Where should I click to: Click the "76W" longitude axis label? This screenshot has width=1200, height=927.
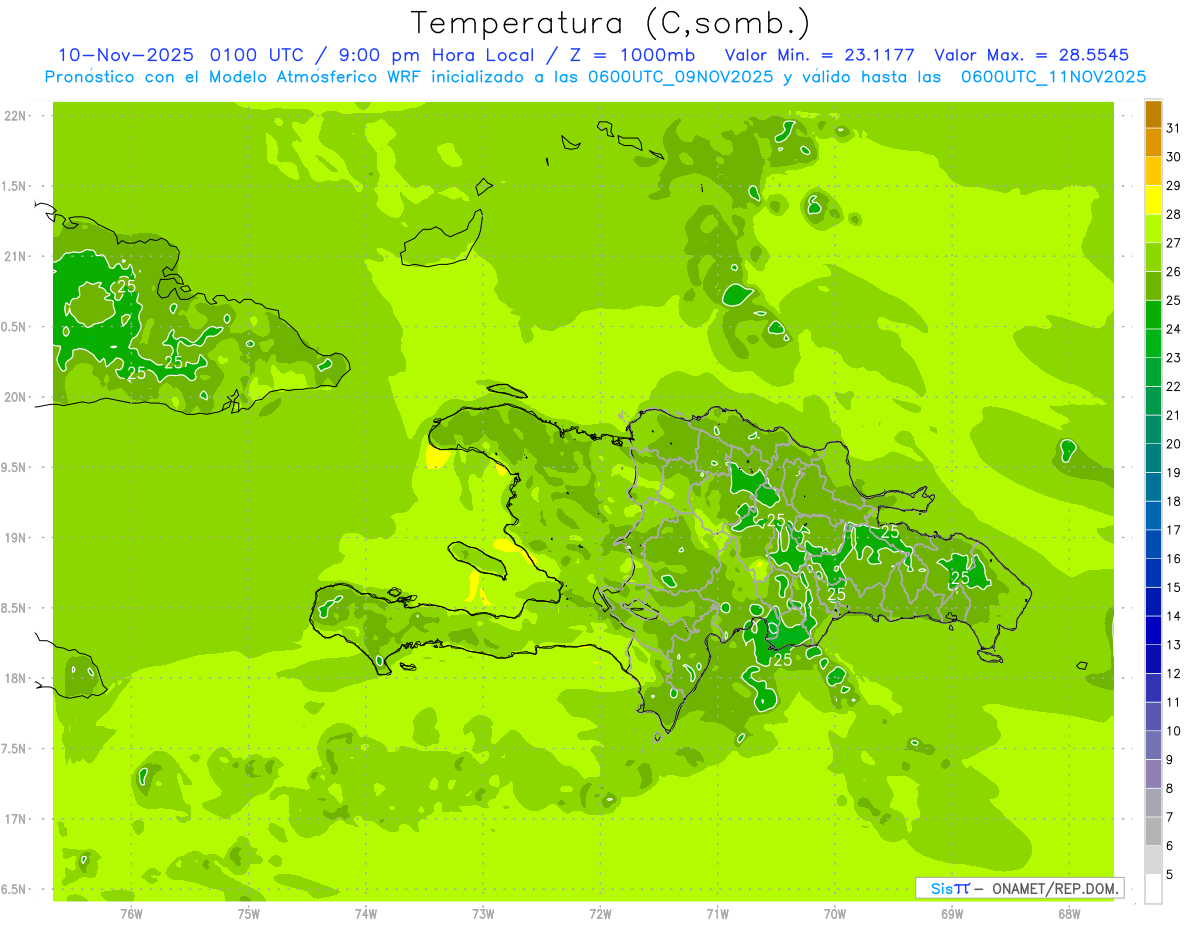coord(131,913)
